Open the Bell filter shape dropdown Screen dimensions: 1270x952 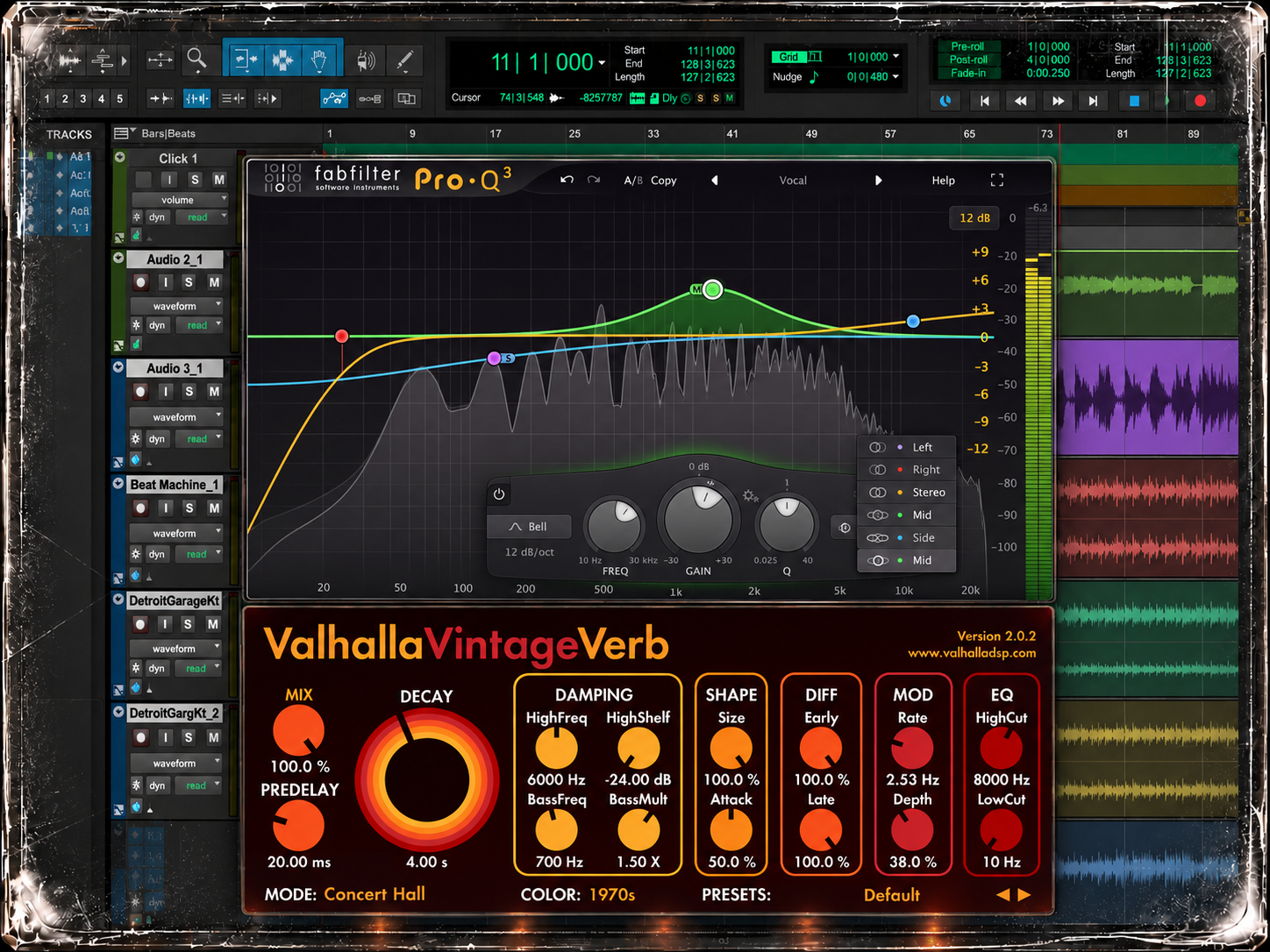tap(529, 527)
